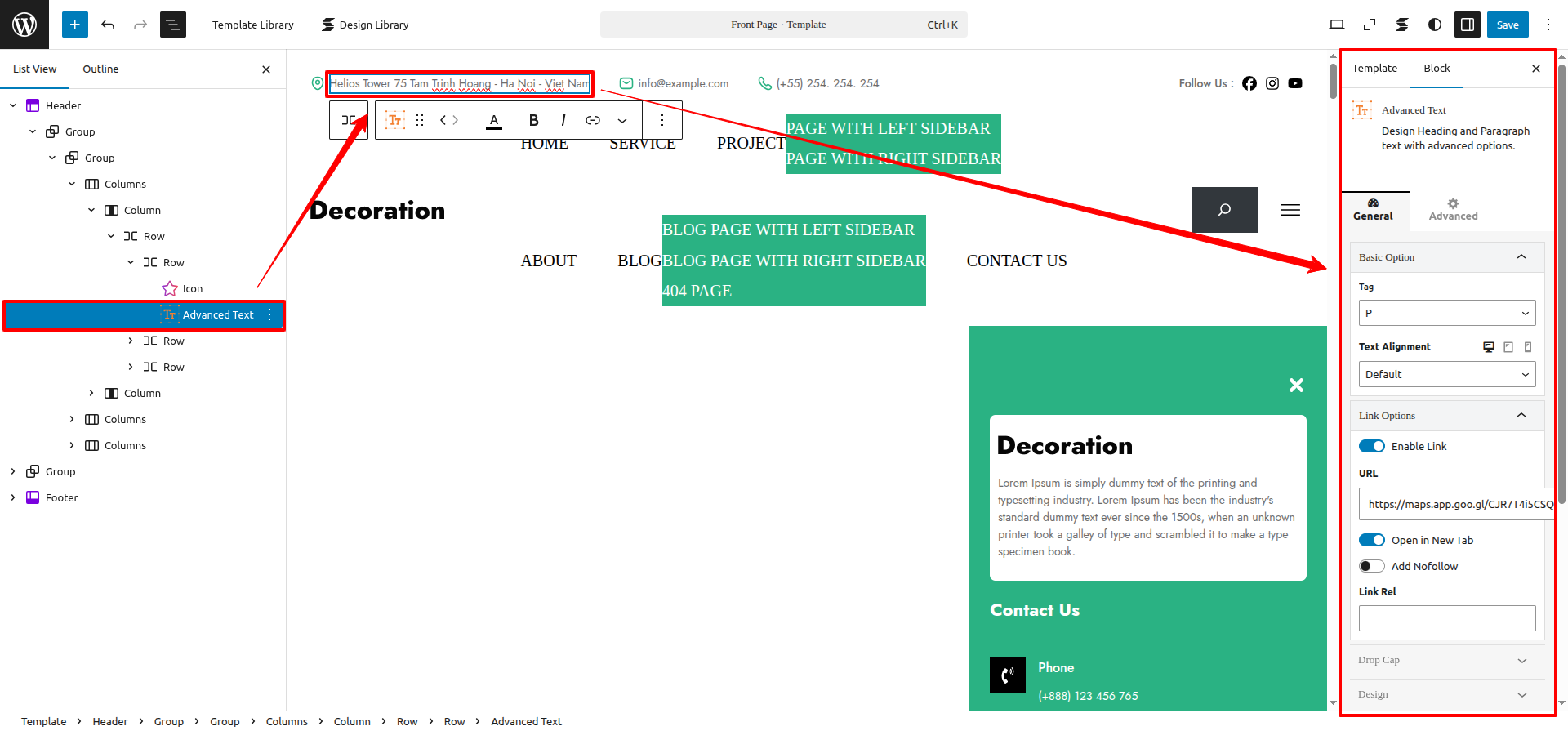Click the block inserter plus button
The width and height of the screenshot is (1568, 731).
click(x=74, y=25)
